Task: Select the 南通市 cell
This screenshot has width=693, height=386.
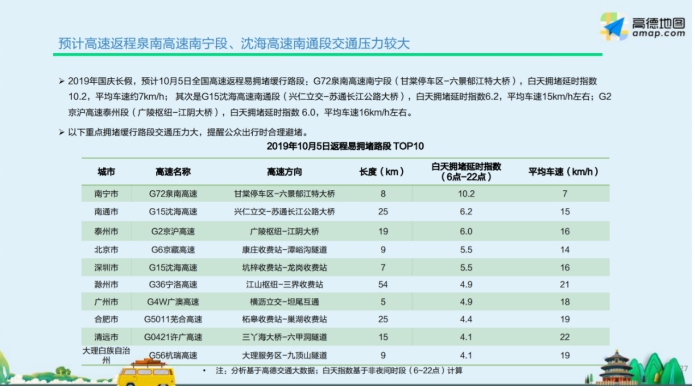Action: [106, 212]
